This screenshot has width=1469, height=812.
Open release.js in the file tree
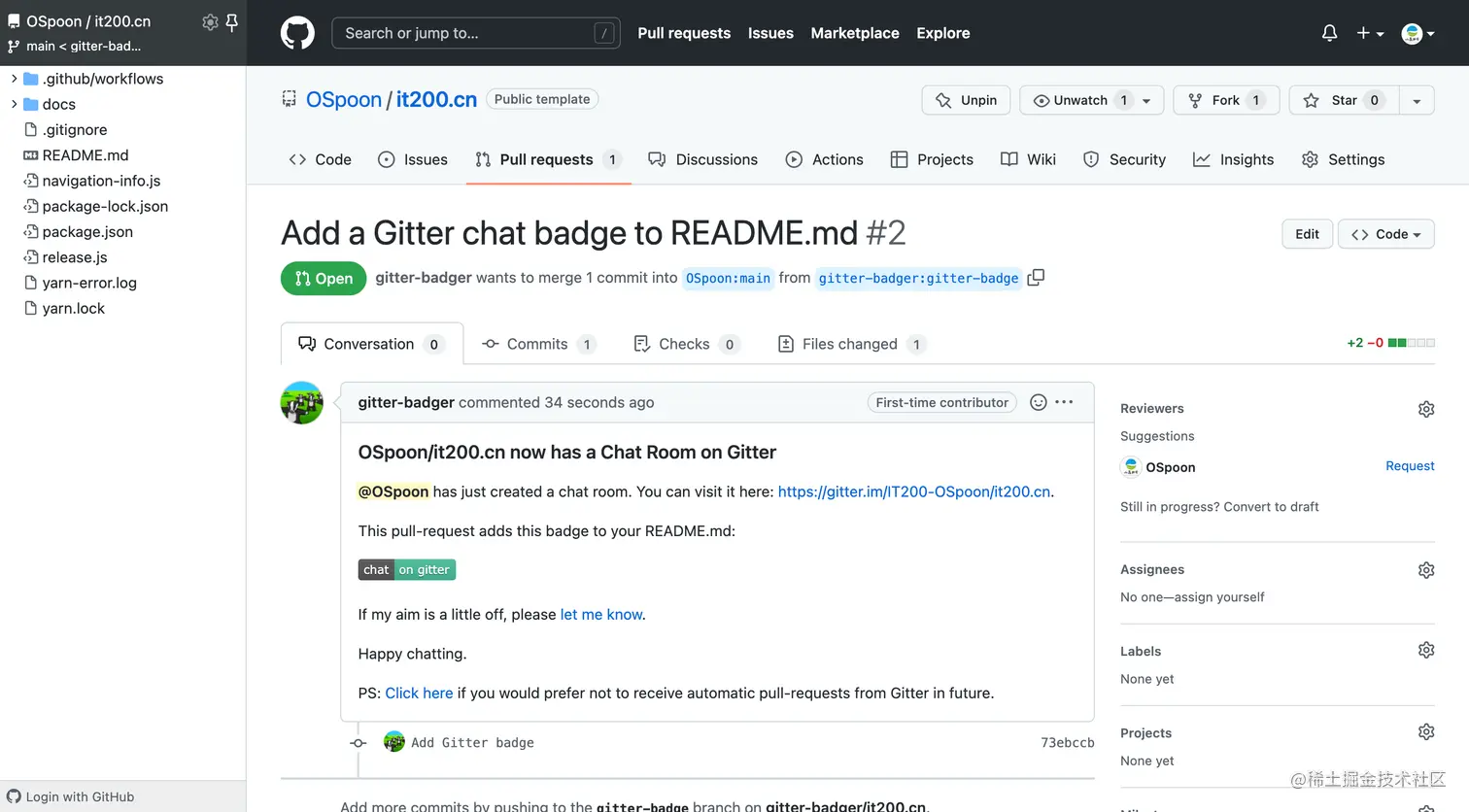pyautogui.click(x=75, y=257)
